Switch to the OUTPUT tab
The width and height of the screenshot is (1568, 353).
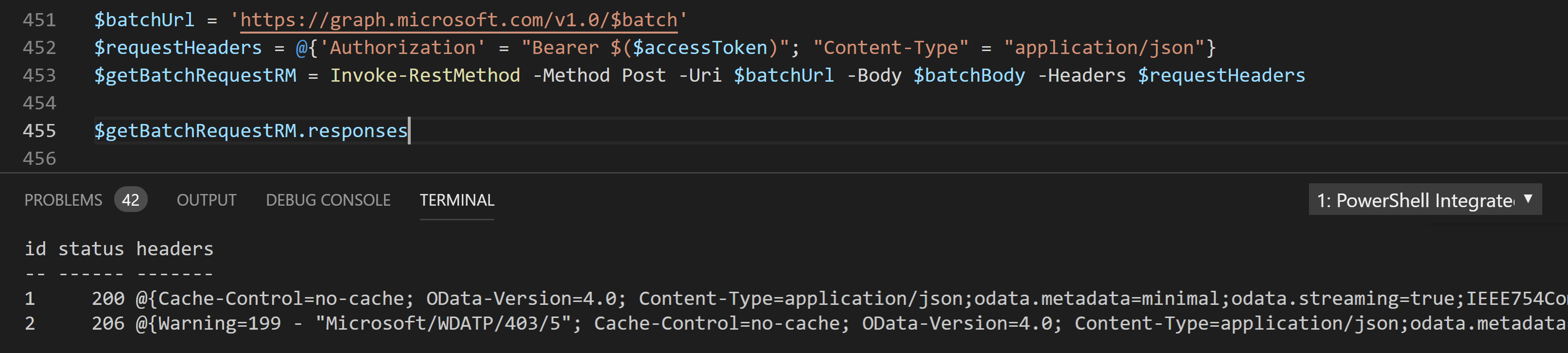207,200
